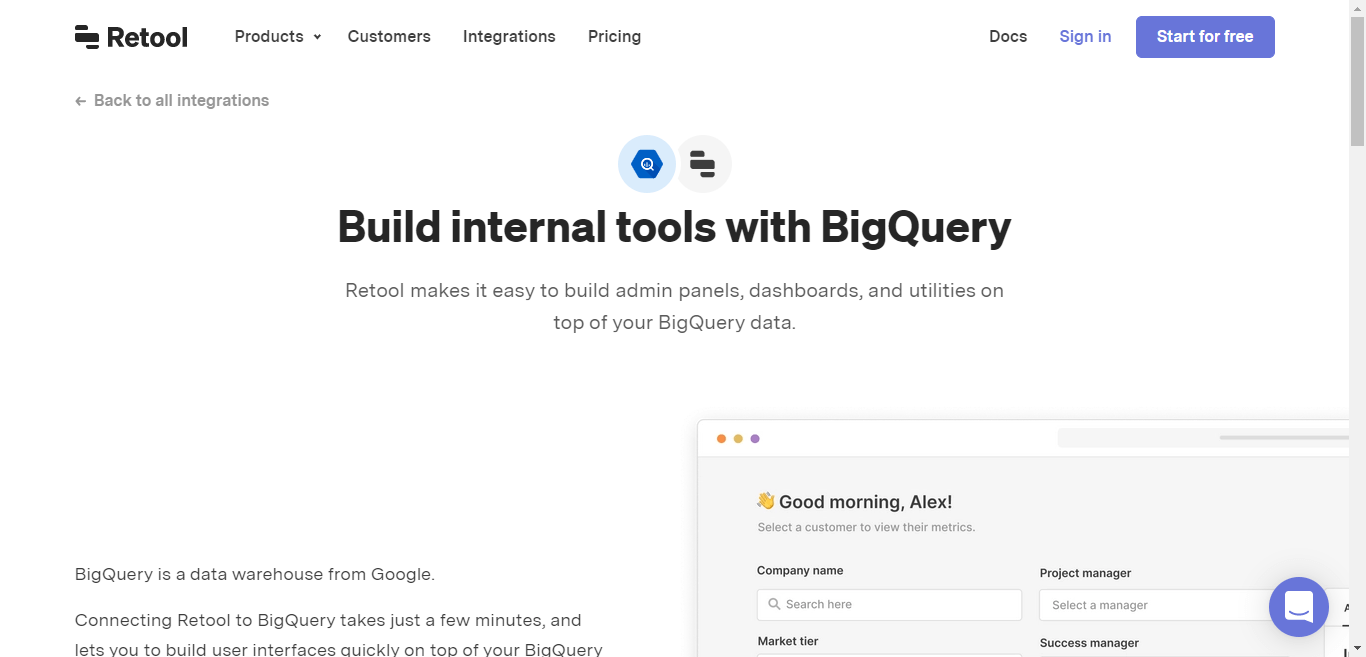The height and width of the screenshot is (657, 1366).
Task: Click the orange dot in the dashboard mockup
Action: pos(721,438)
